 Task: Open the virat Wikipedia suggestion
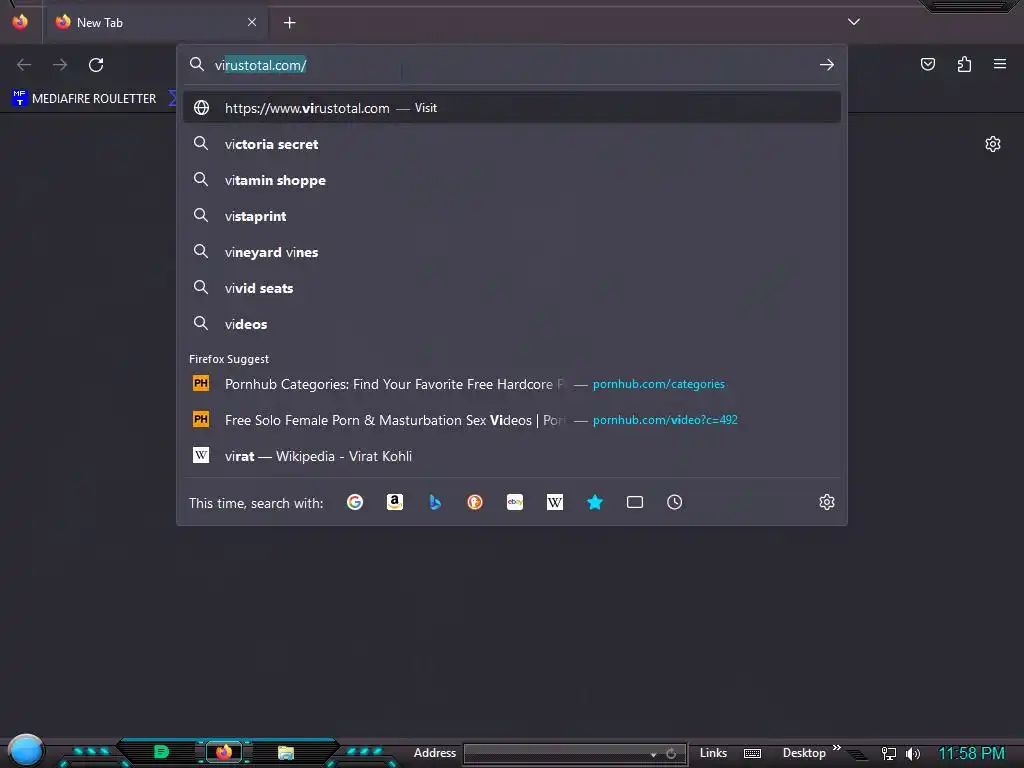[x=512, y=456]
